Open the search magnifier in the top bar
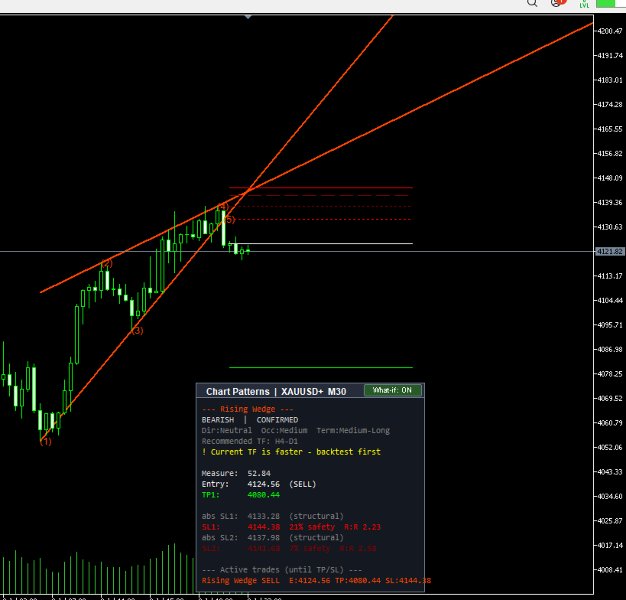The width and height of the screenshot is (626, 600). [x=532, y=3]
